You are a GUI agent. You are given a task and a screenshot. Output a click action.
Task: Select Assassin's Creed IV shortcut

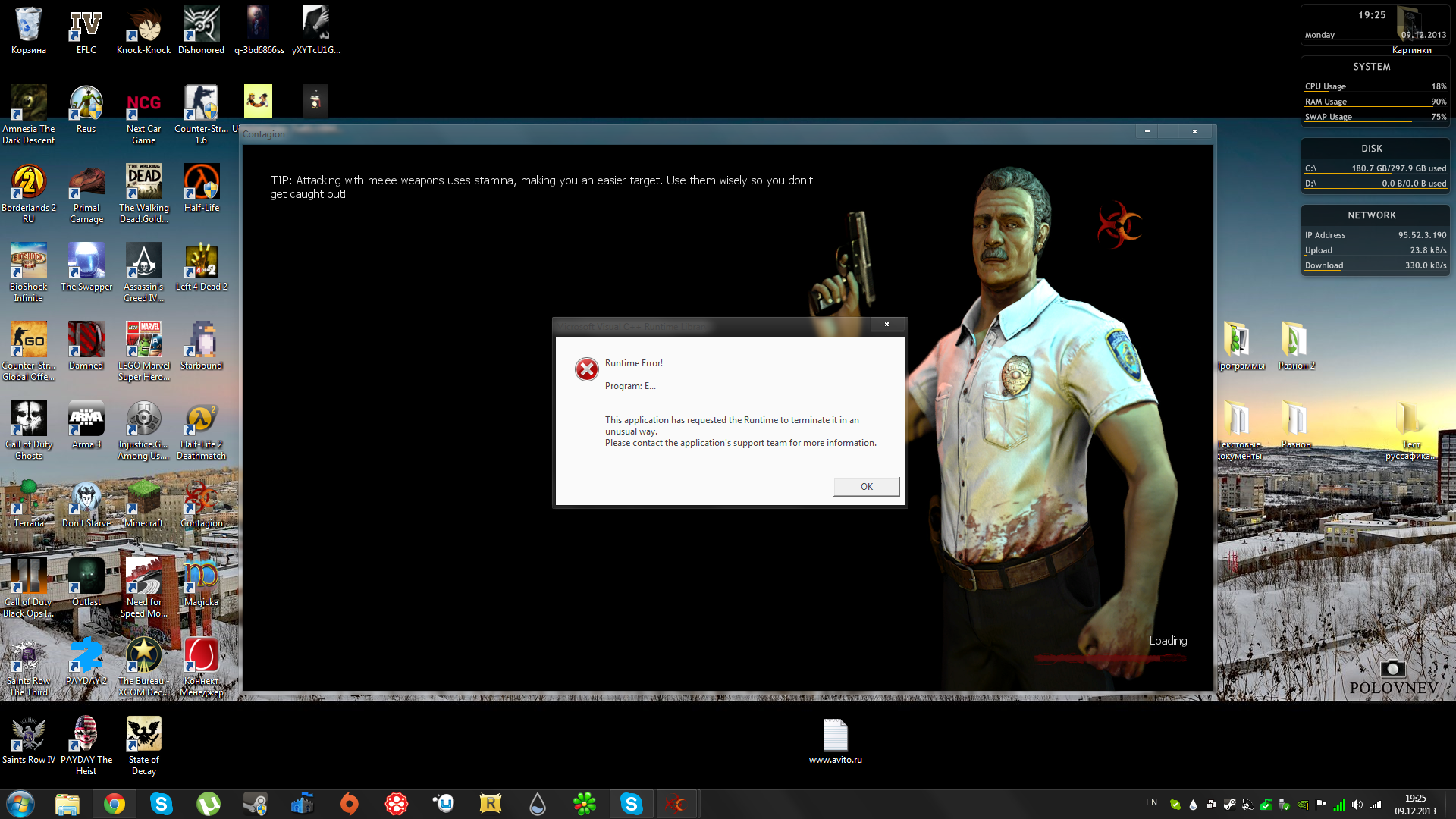point(144,271)
